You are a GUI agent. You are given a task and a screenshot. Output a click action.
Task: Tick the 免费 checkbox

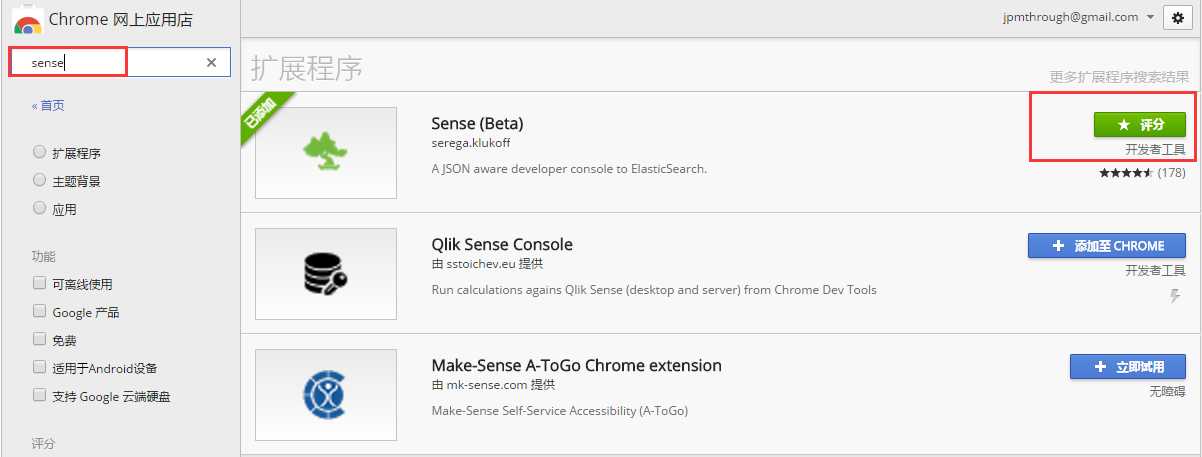point(40,340)
